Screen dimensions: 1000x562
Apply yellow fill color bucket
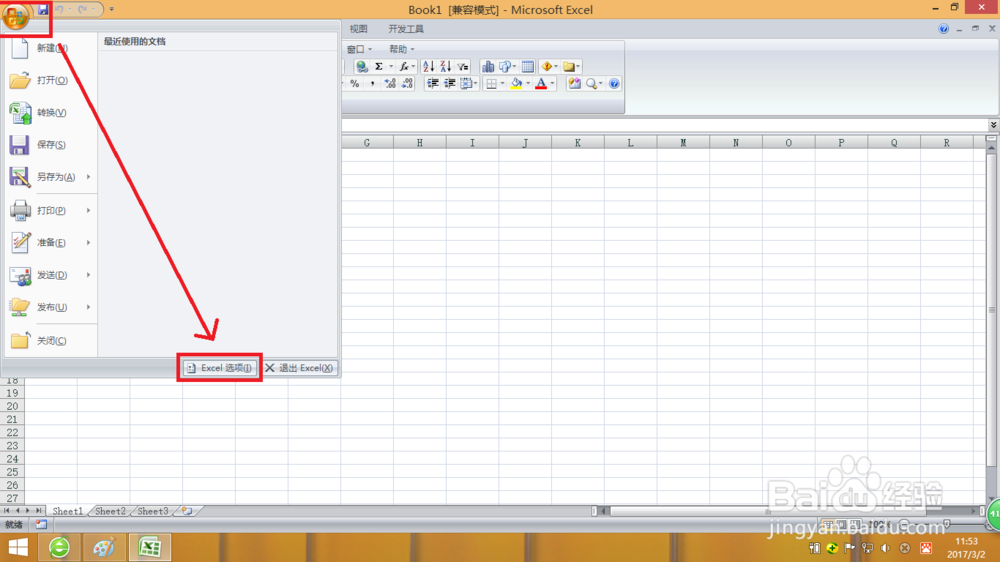[x=517, y=84]
